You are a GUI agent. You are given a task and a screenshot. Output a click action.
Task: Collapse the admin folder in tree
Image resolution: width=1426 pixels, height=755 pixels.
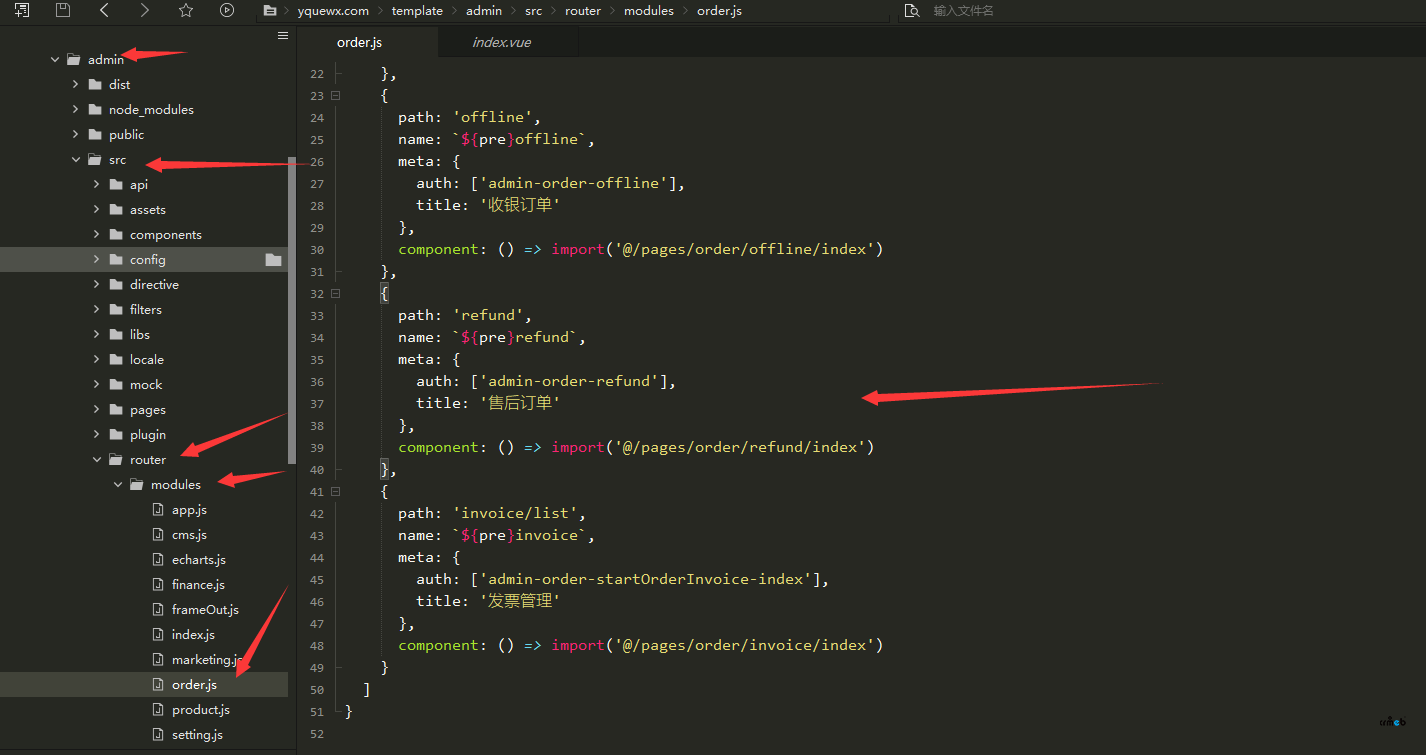pos(55,60)
